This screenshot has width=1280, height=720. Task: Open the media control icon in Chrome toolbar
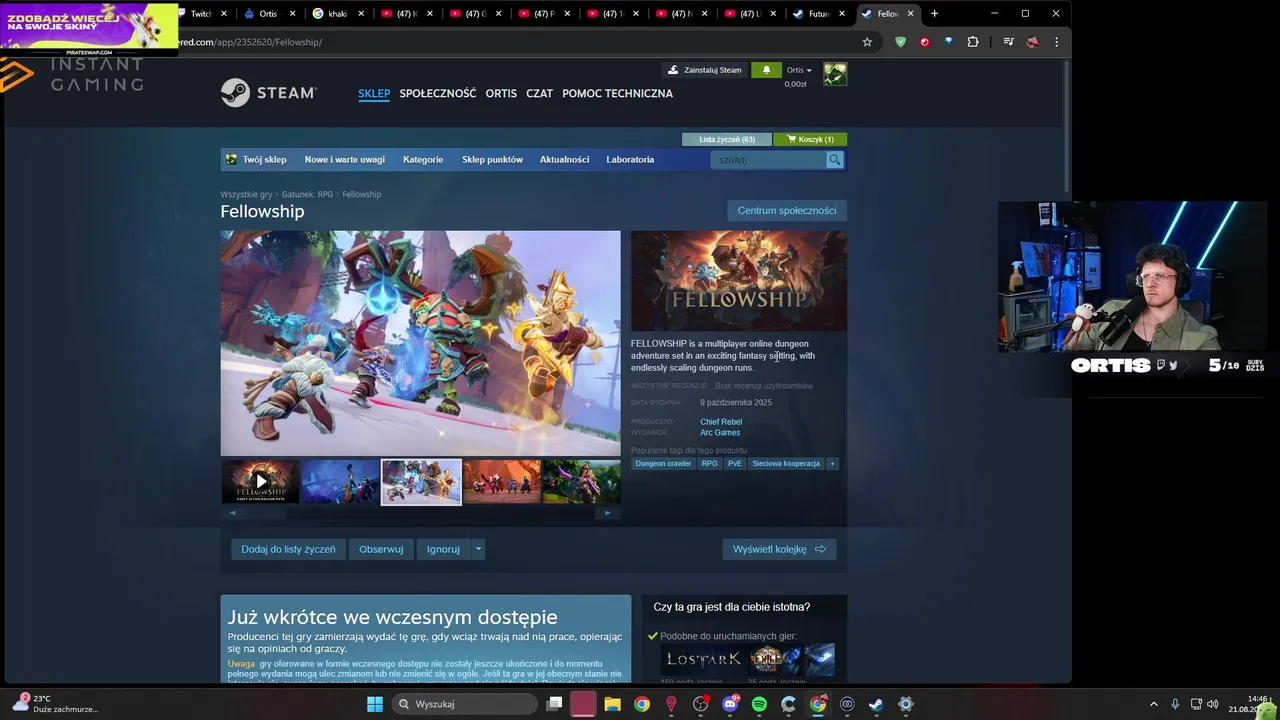click(1008, 42)
